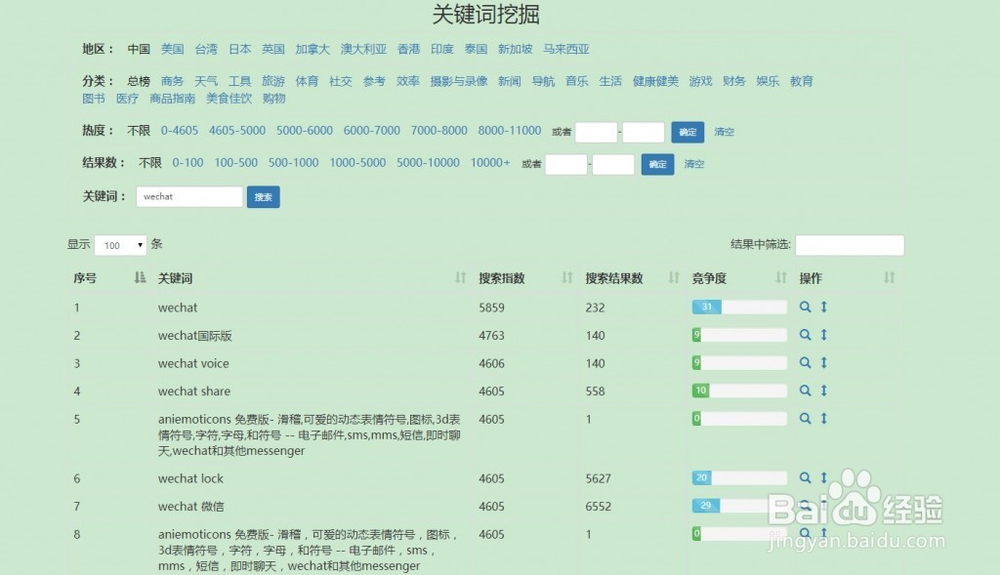Click the competition bar showing 20

[739, 477]
